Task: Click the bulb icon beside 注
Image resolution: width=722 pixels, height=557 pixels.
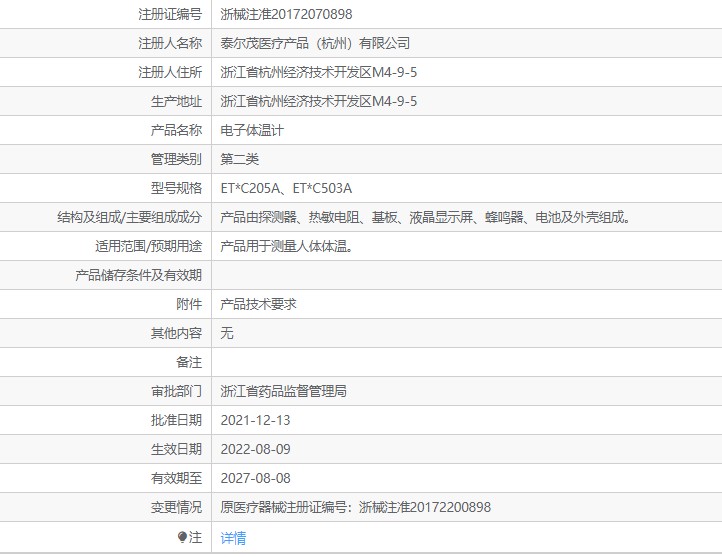Action: 182,537
